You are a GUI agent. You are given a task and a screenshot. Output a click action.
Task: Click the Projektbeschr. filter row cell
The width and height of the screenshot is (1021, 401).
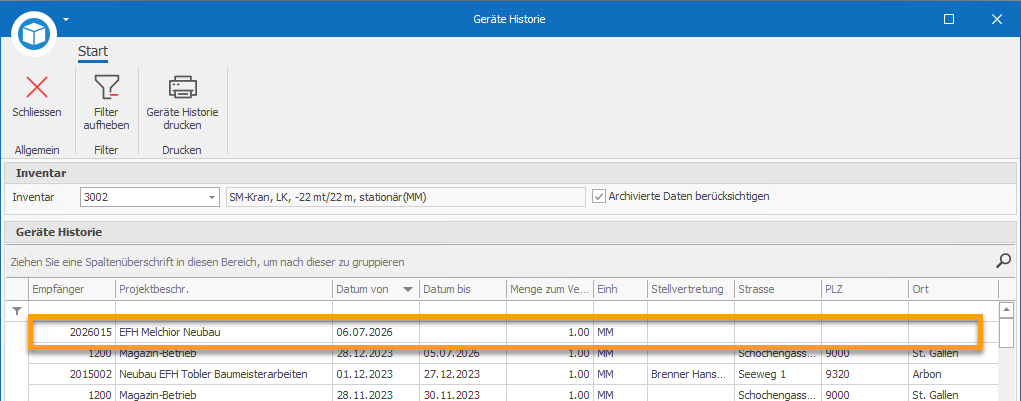click(x=224, y=311)
